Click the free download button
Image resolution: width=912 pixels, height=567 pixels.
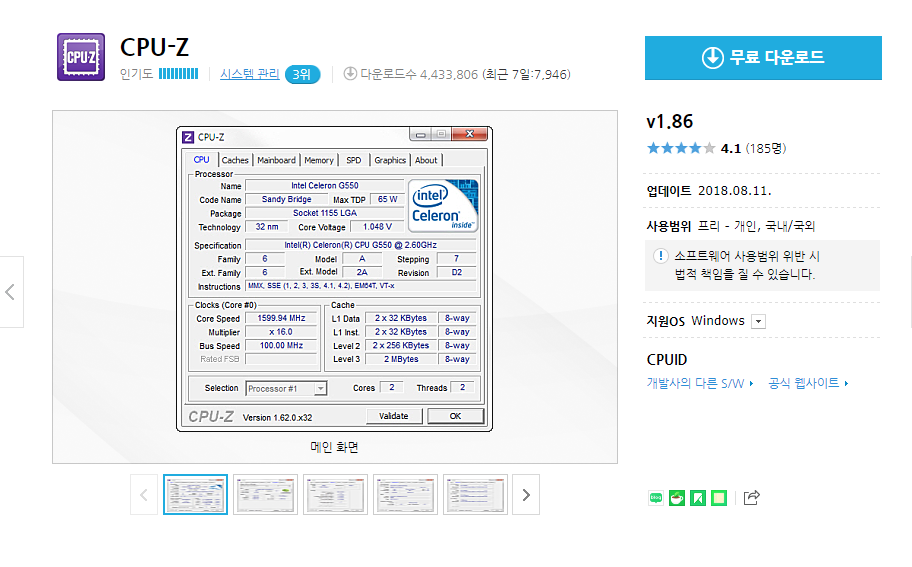[763, 58]
